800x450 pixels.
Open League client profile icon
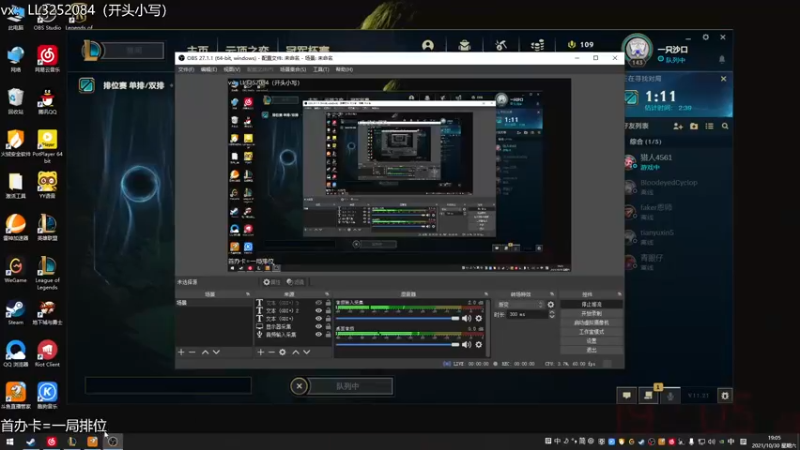coord(428,45)
